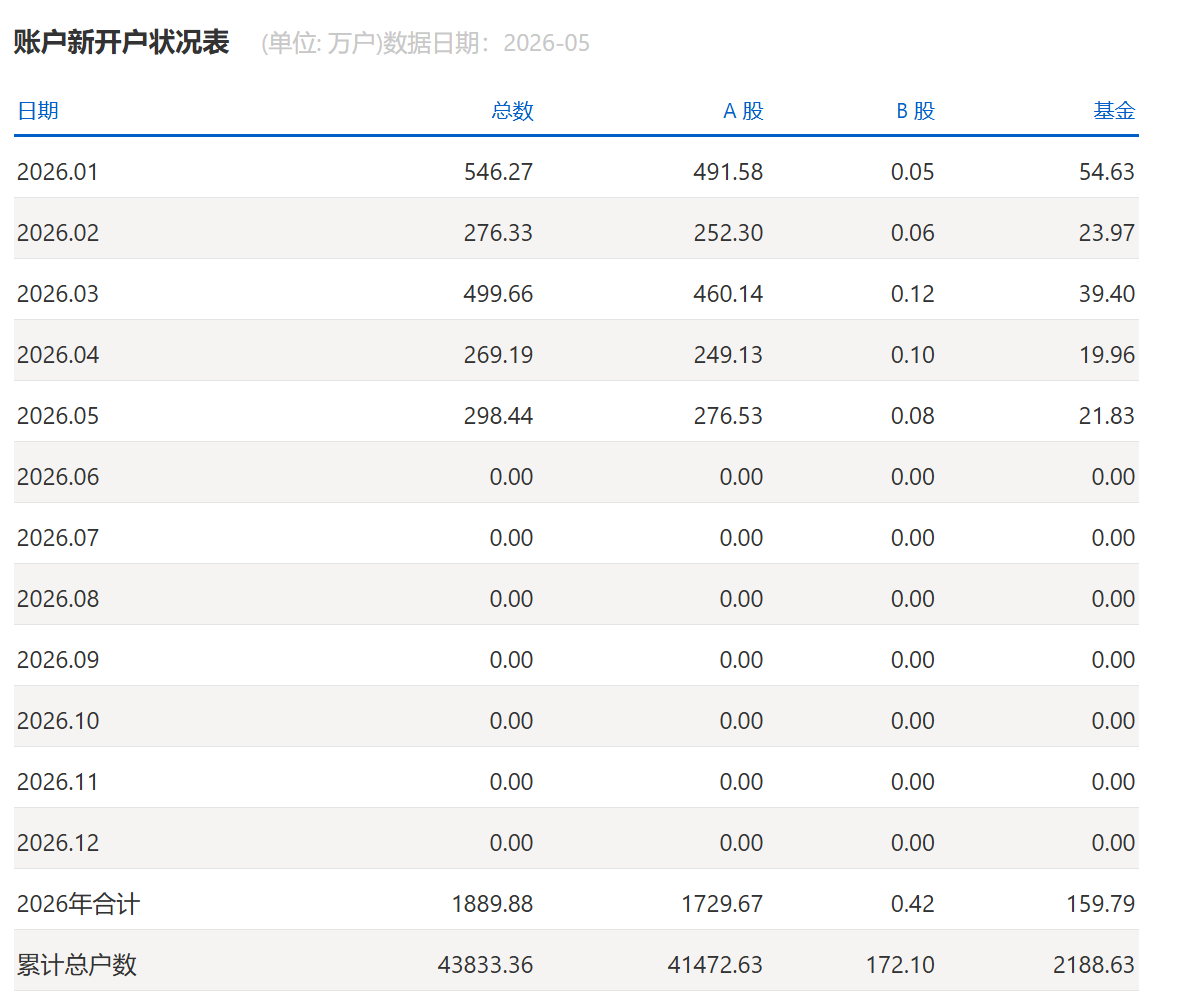Click the 2026年合计 row label
The height and width of the screenshot is (994, 1181).
pos(78,904)
